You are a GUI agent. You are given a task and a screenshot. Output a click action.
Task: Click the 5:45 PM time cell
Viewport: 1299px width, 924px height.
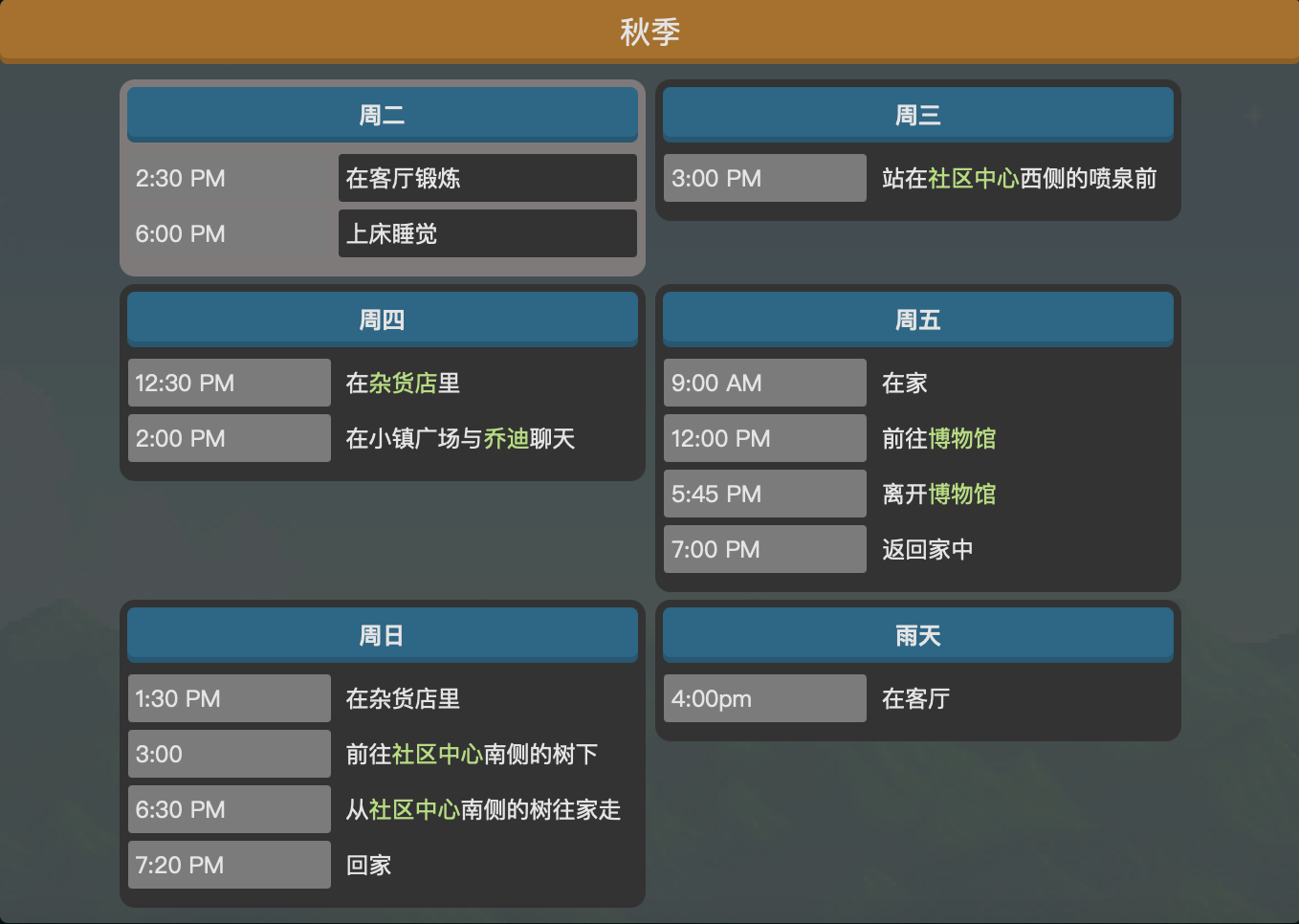(x=765, y=494)
